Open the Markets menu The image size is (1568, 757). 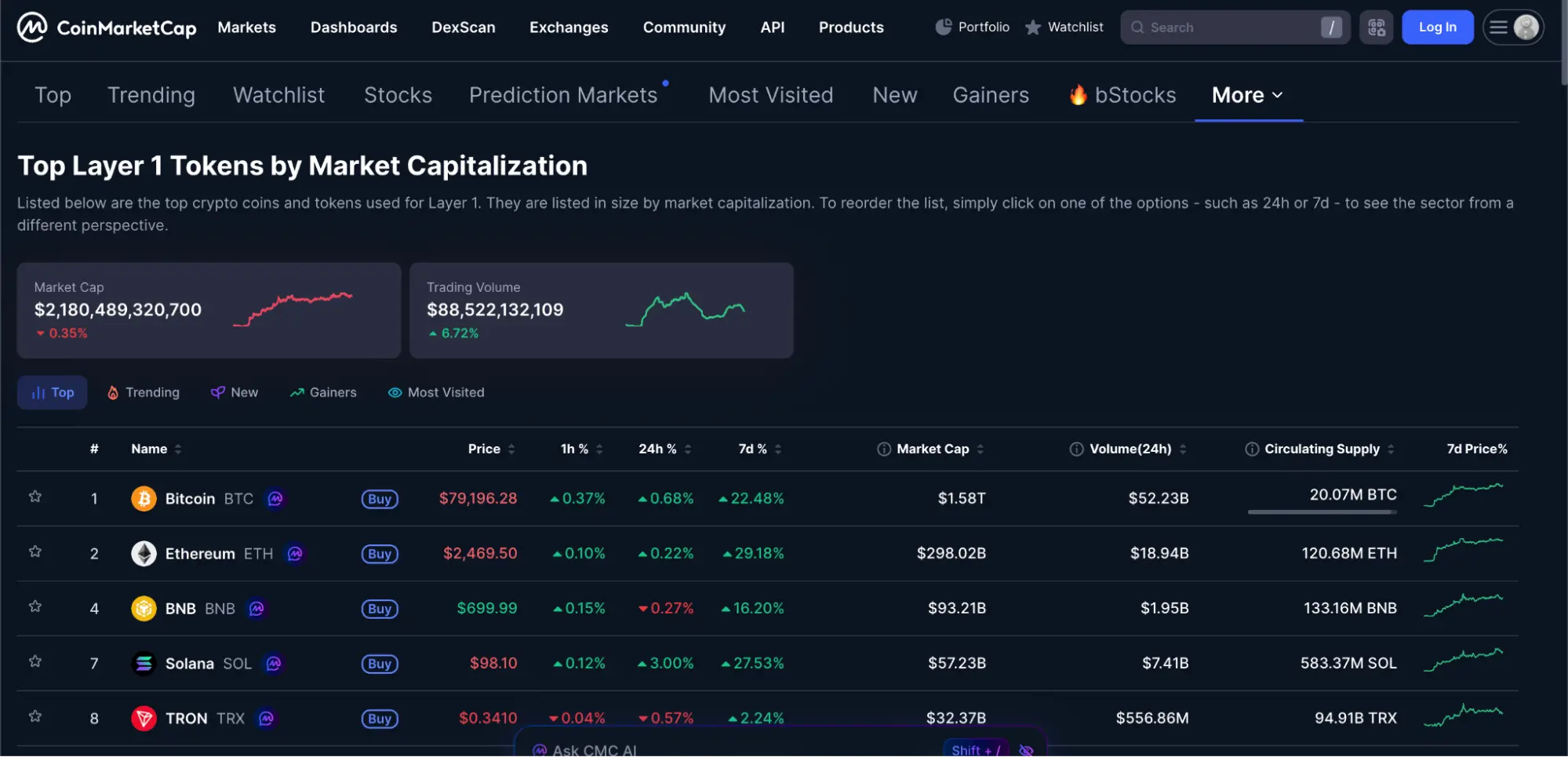(246, 27)
